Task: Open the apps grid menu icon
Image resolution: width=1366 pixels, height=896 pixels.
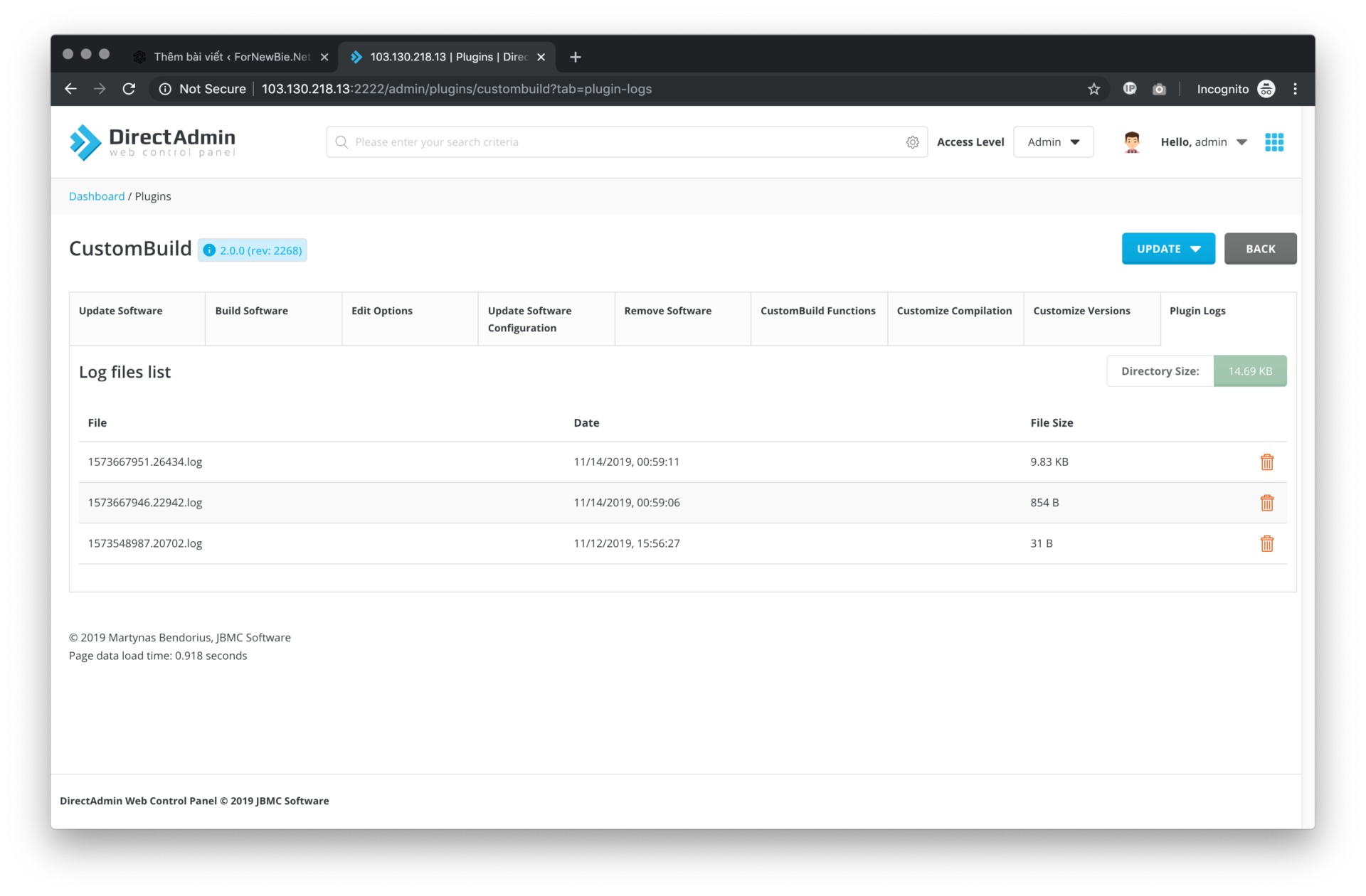Action: pos(1274,142)
